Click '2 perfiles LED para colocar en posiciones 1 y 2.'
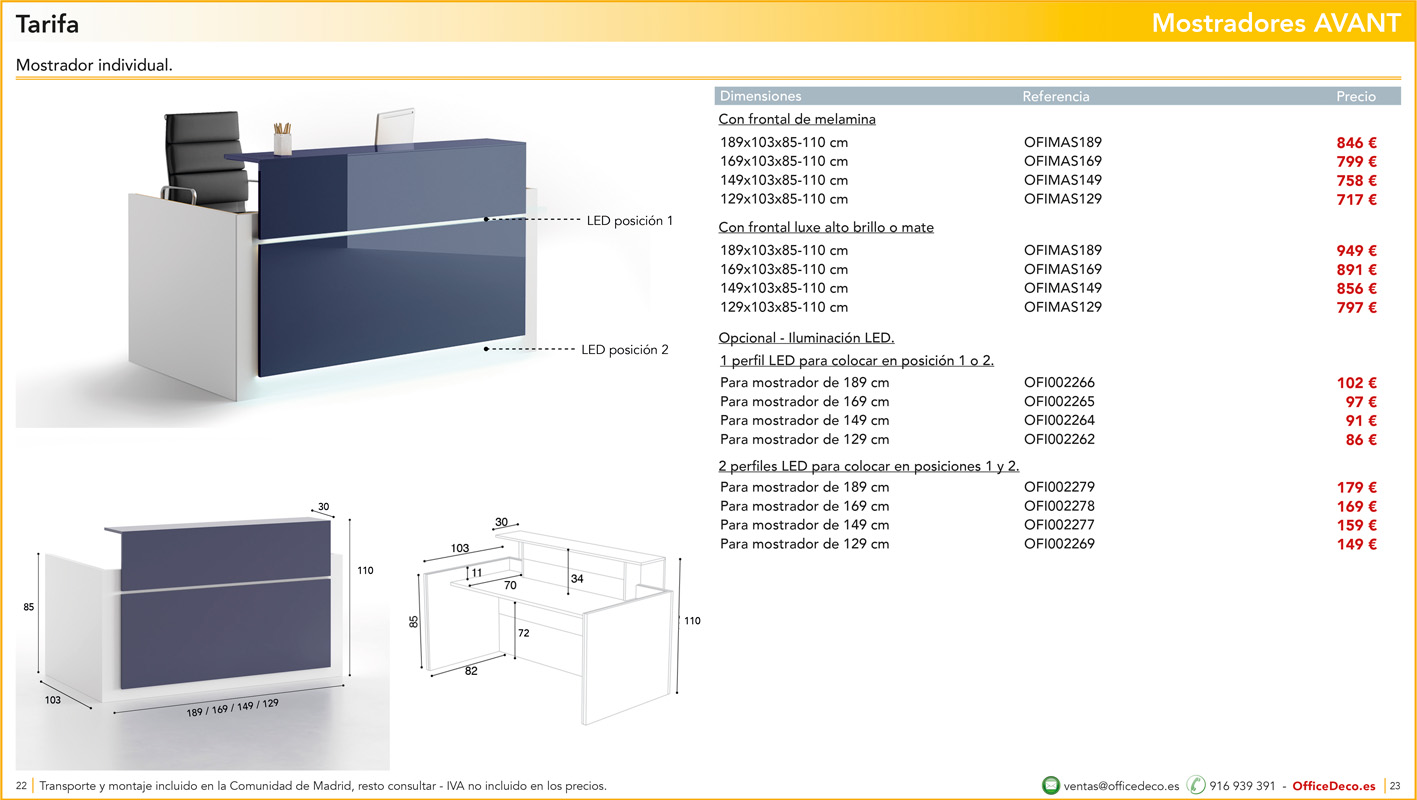Image resolution: width=1417 pixels, height=800 pixels. coord(869,466)
